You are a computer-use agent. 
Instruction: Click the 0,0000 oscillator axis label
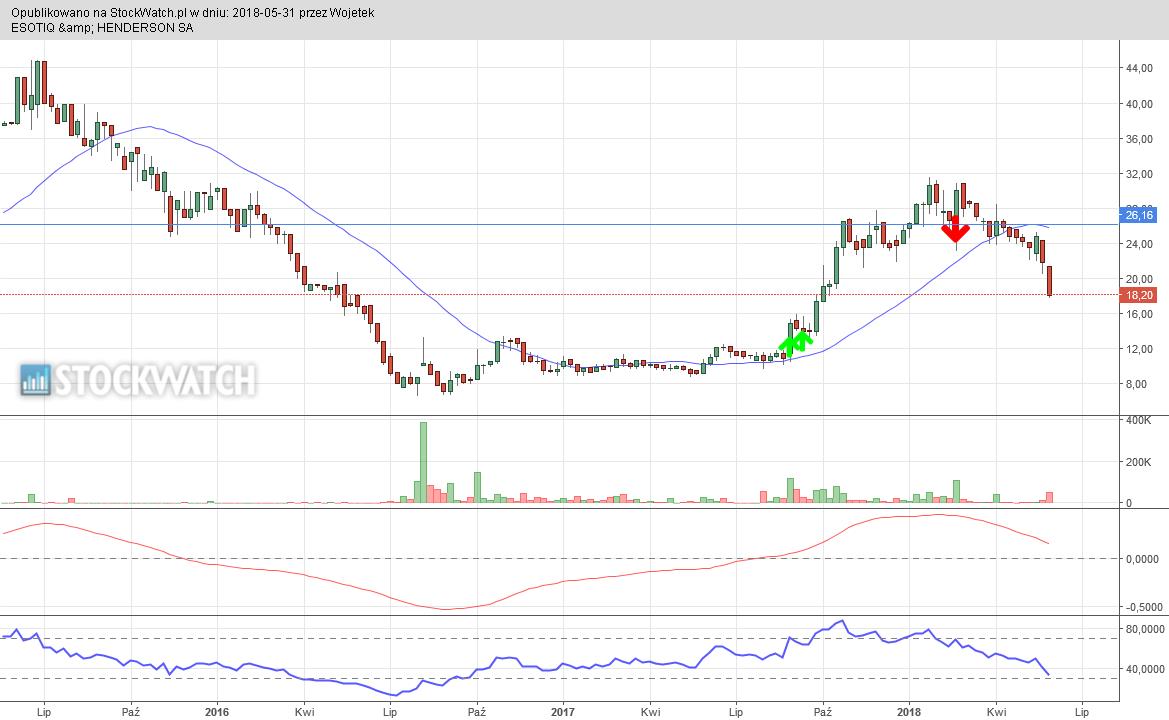click(x=1142, y=559)
